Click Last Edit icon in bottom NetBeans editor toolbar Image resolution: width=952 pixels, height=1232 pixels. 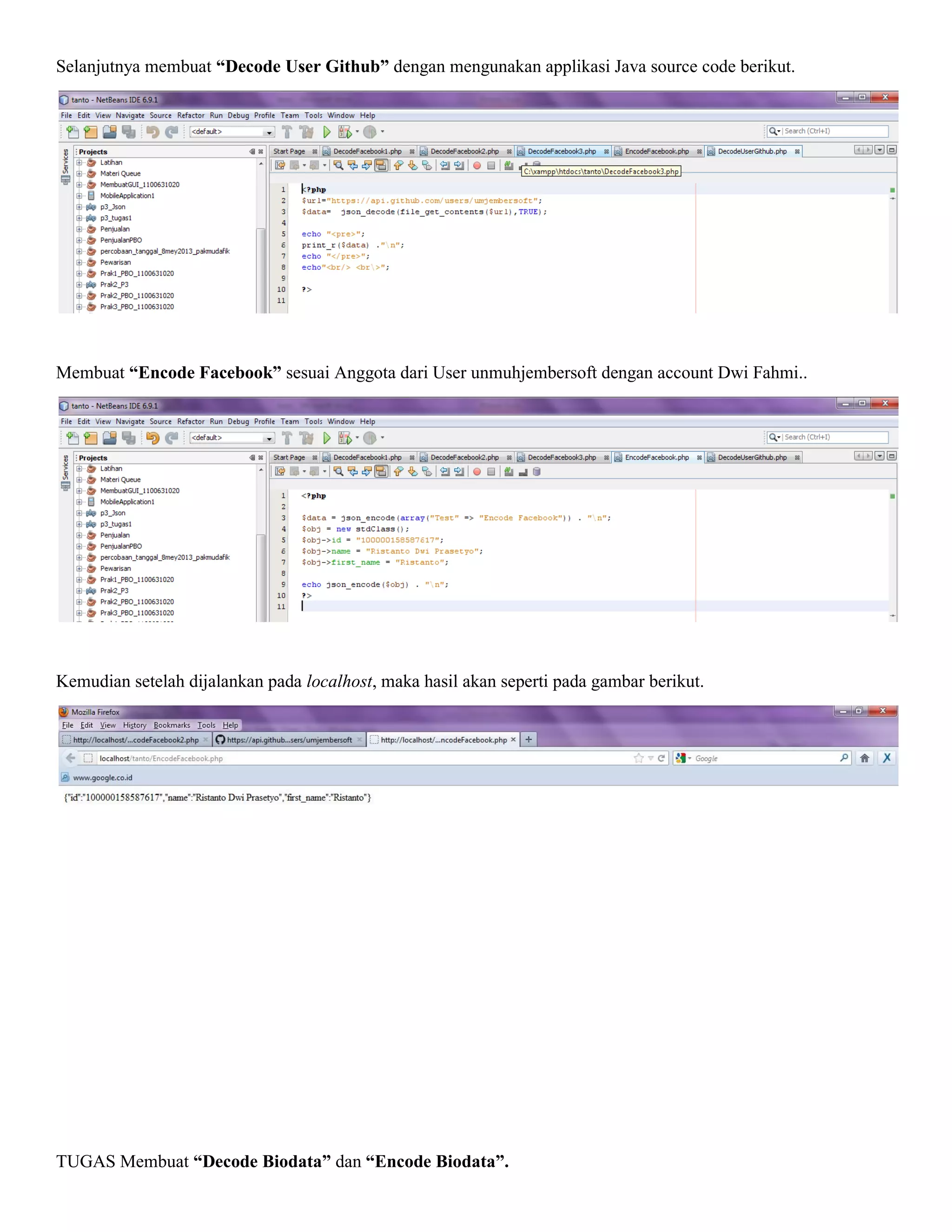click(x=280, y=471)
